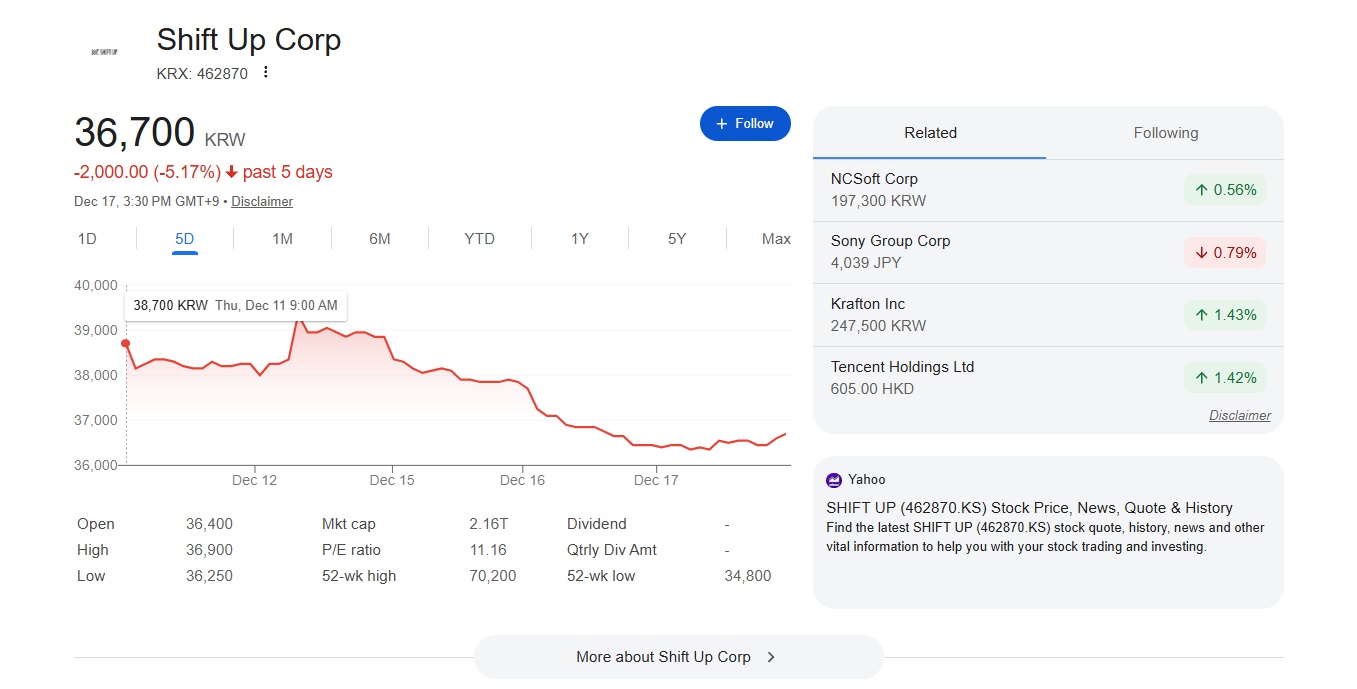1357x689 pixels.
Task: Open Sony Group Corp related stock
Action: point(1048,252)
